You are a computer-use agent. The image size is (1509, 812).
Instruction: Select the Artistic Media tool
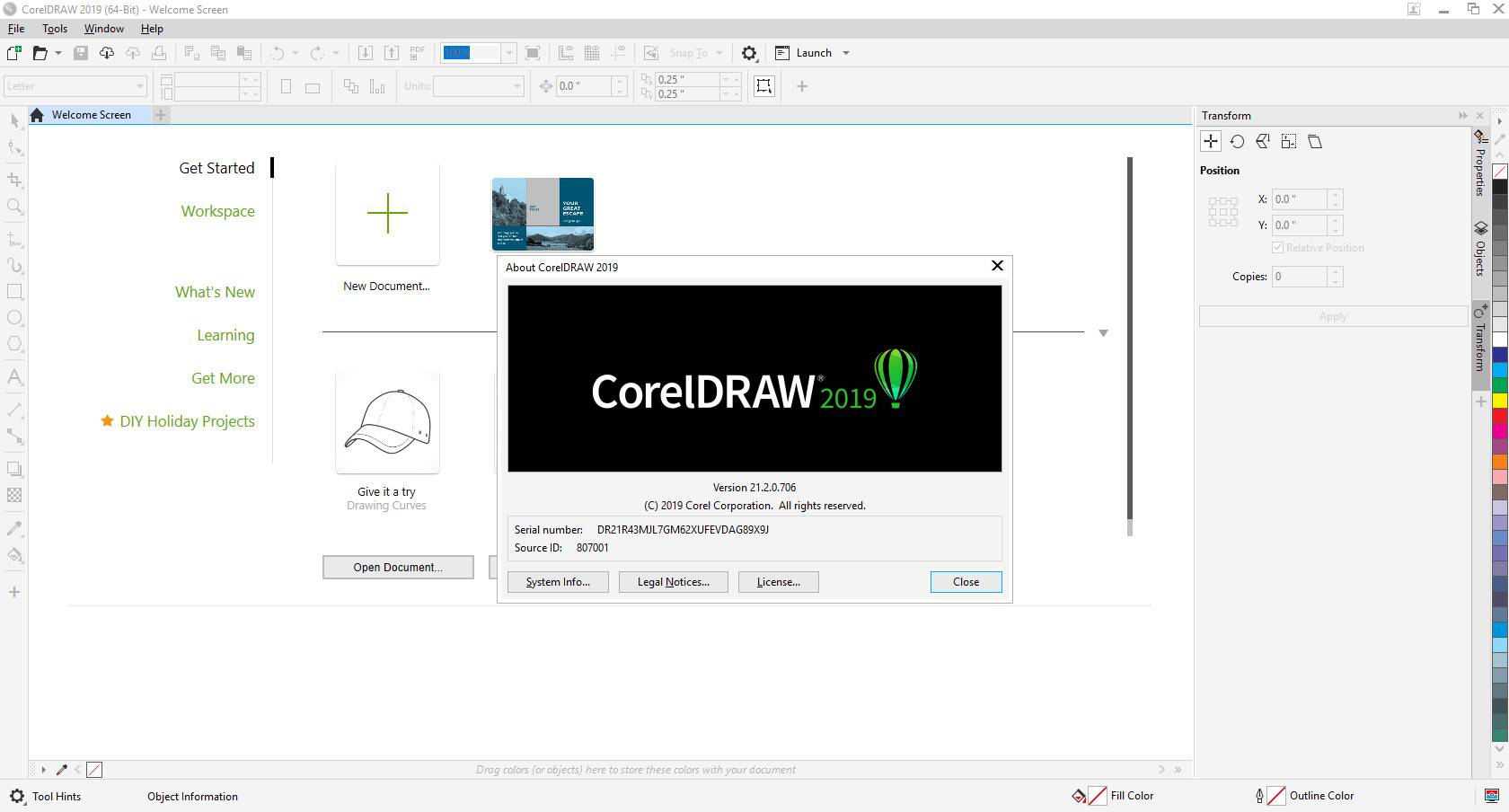point(14,265)
